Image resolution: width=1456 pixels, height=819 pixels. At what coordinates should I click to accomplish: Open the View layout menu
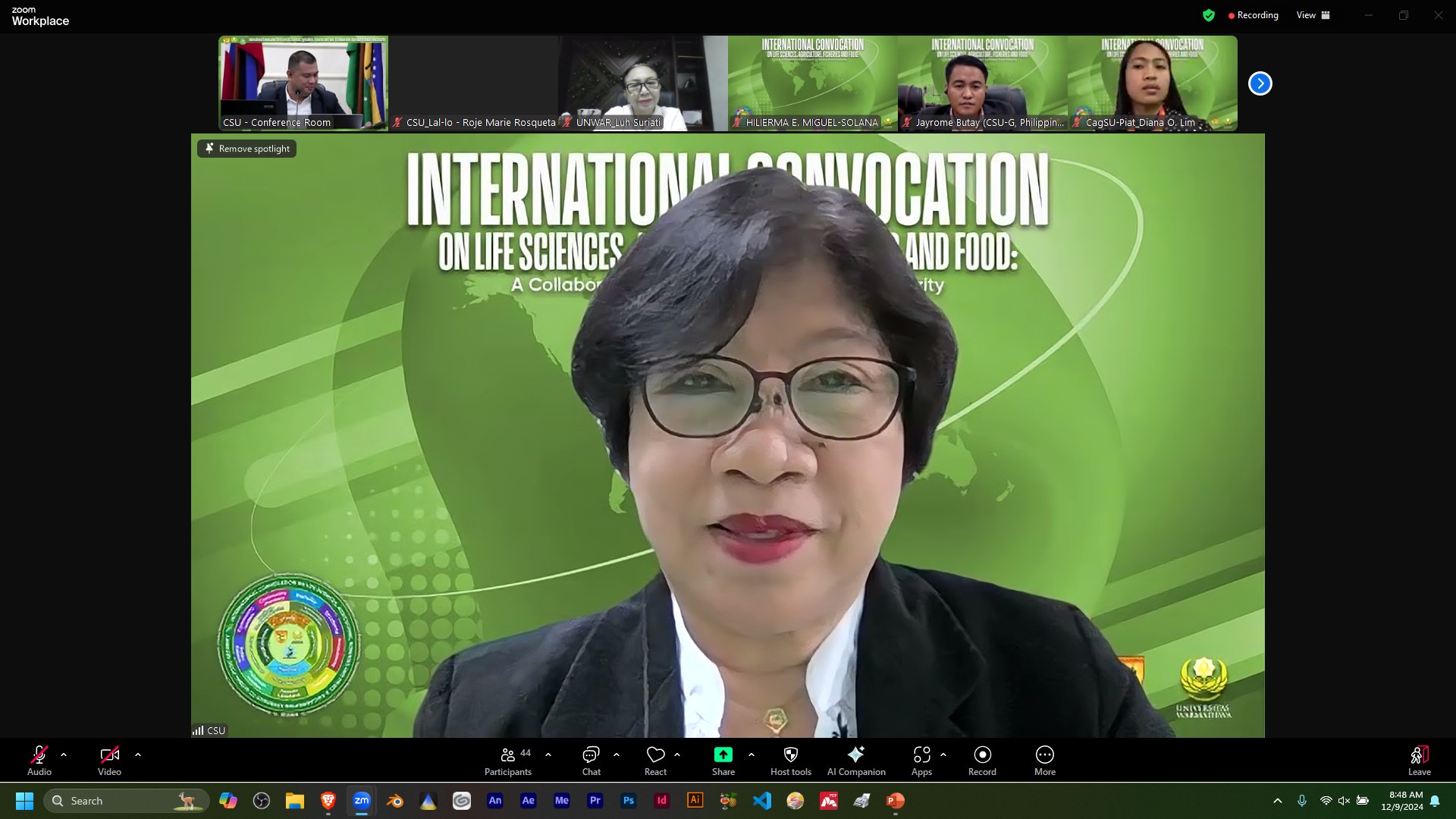1313,15
